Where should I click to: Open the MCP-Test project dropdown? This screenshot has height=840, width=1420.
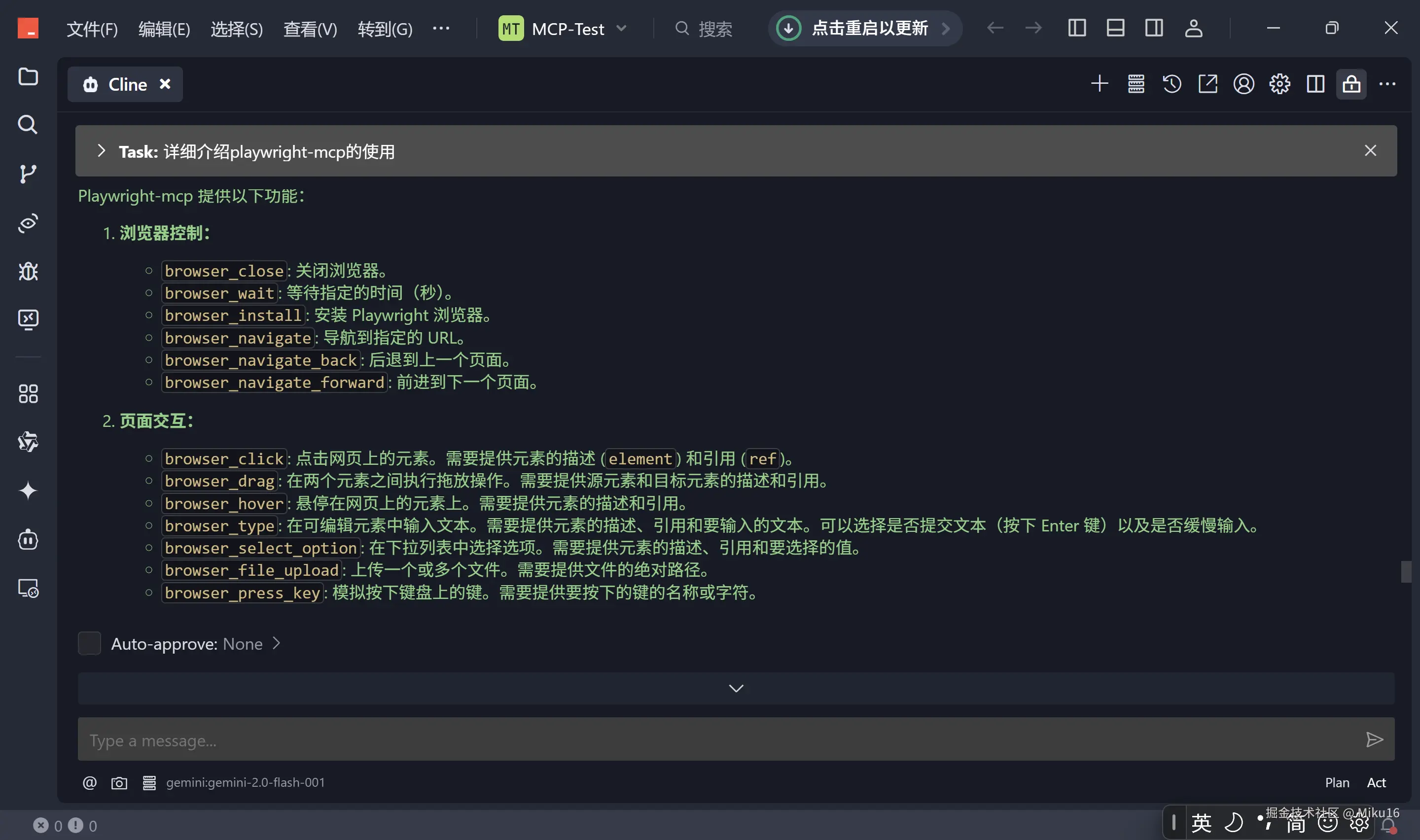pyautogui.click(x=563, y=28)
